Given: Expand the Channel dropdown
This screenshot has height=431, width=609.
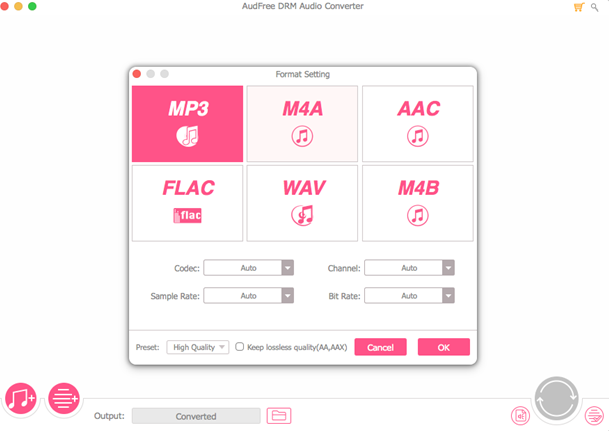Looking at the screenshot, I should click(x=409, y=268).
